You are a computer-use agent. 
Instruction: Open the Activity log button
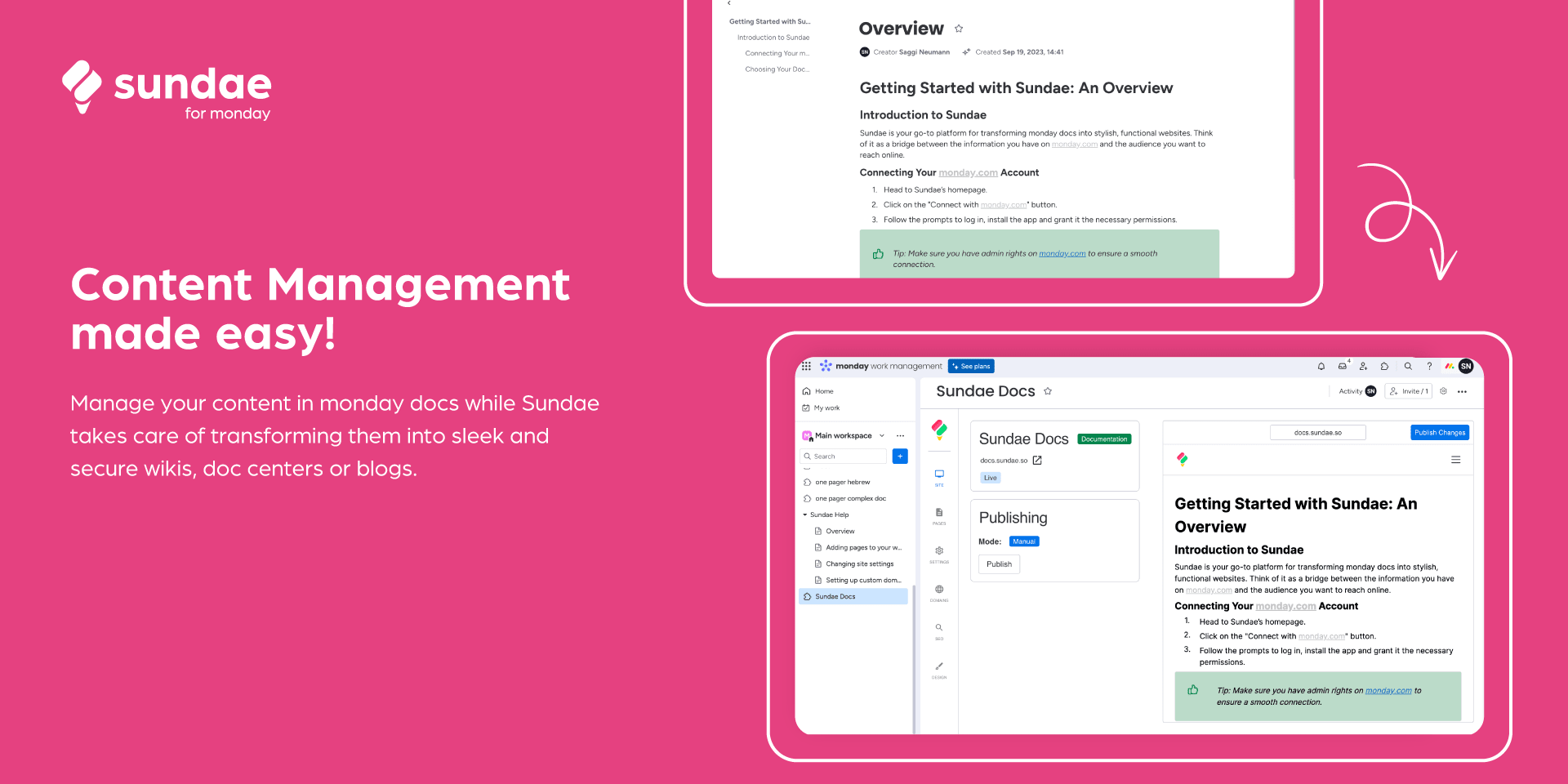point(1357,391)
